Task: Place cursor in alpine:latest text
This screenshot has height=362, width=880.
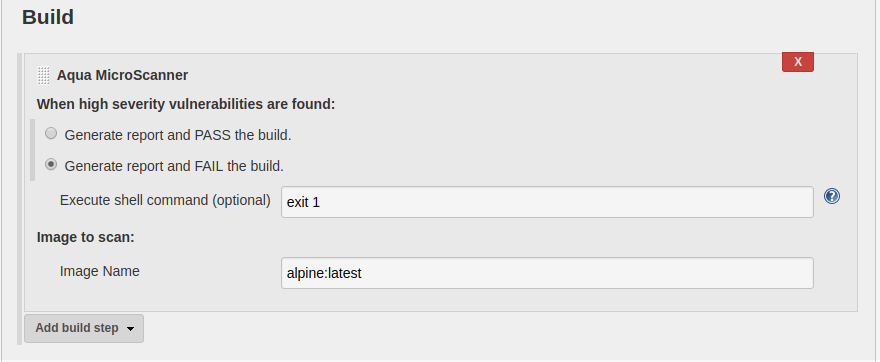Action: [324, 273]
